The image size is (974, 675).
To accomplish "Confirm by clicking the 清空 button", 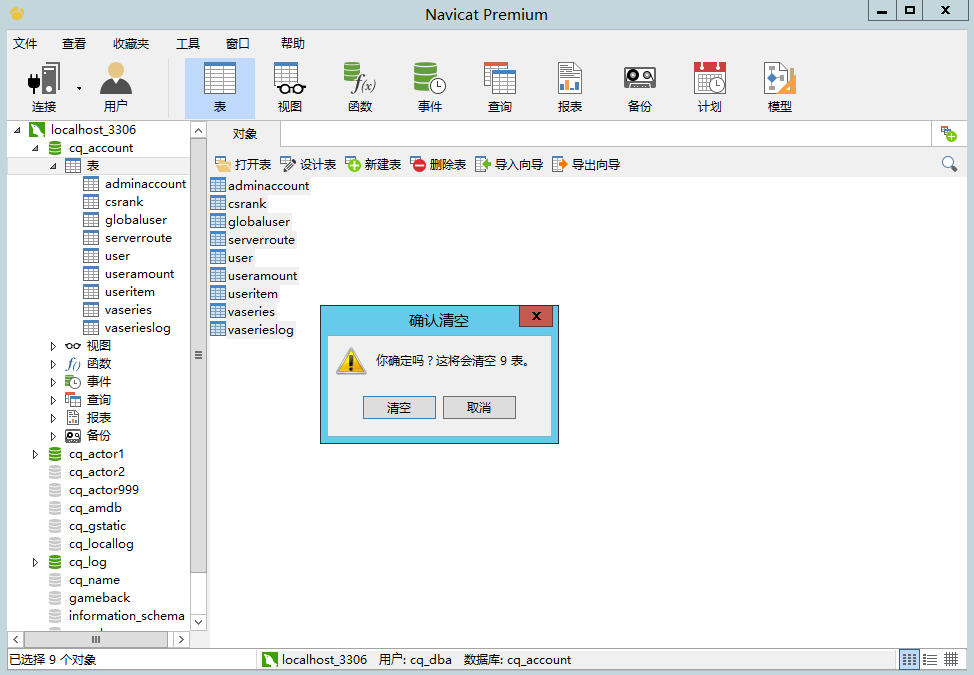I will (x=399, y=408).
